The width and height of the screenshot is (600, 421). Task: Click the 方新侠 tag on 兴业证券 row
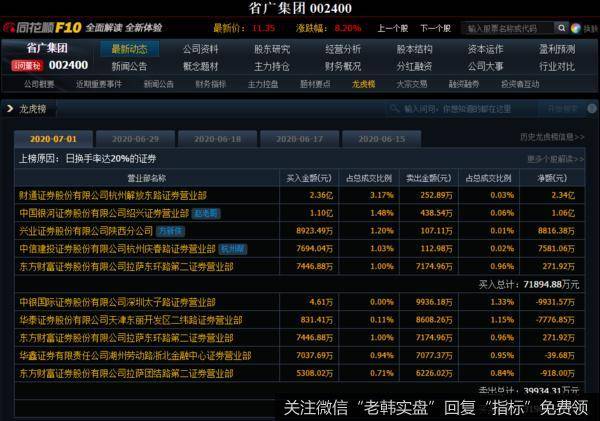pyautogui.click(x=171, y=231)
